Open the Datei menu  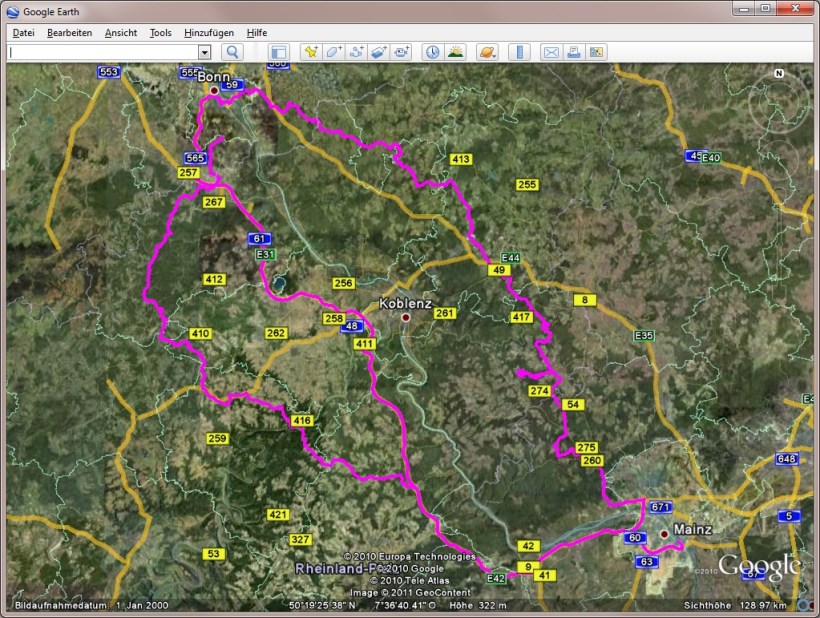pyautogui.click(x=23, y=33)
